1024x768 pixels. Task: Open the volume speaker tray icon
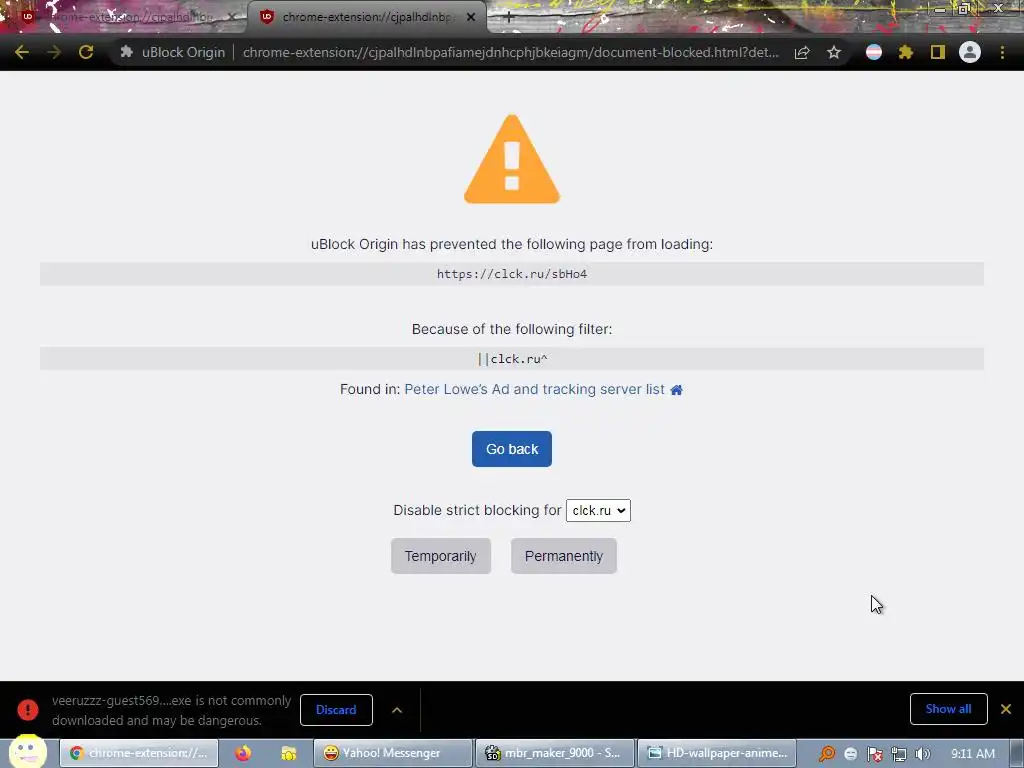922,754
